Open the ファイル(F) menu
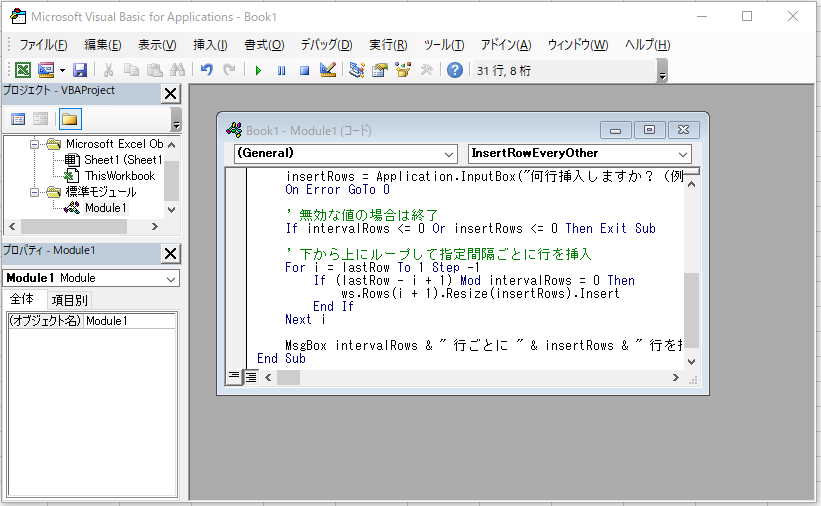This screenshot has height=506, width=821. pyautogui.click(x=43, y=45)
